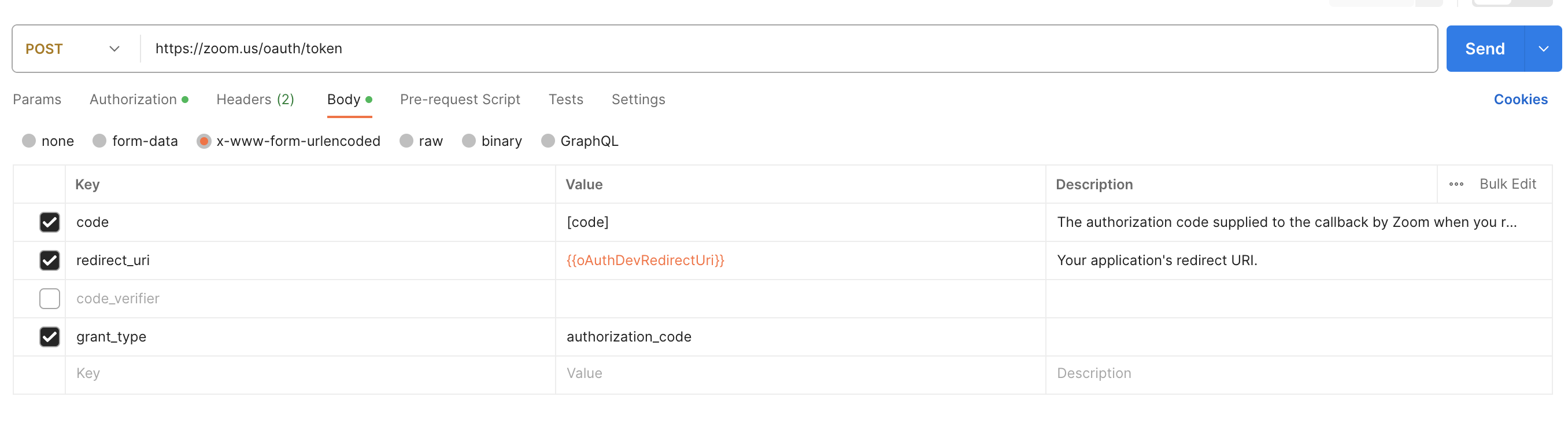Viewport: 1568px width, 448px height.
Task: Click the empty Key field in last row
Action: pos(304,373)
